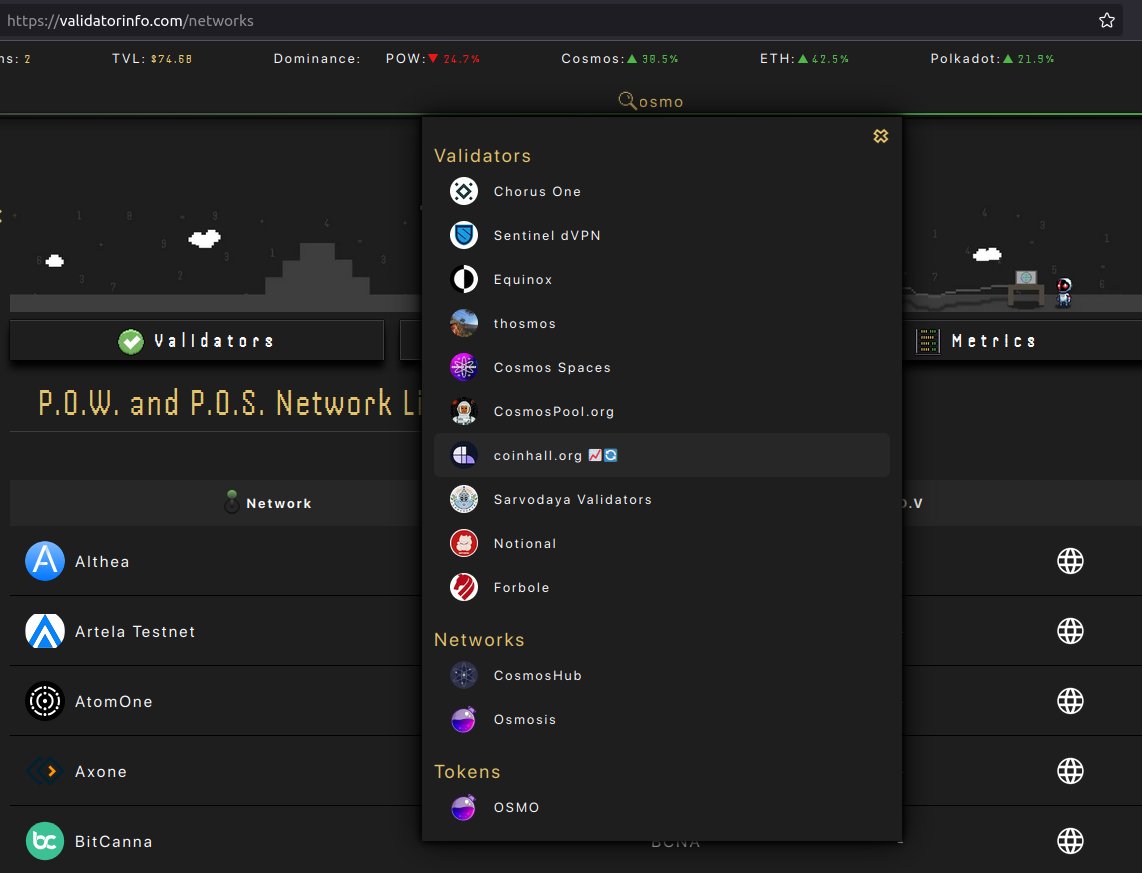Click the astronaut character in banner
The height and width of the screenshot is (873, 1142).
1063,293
